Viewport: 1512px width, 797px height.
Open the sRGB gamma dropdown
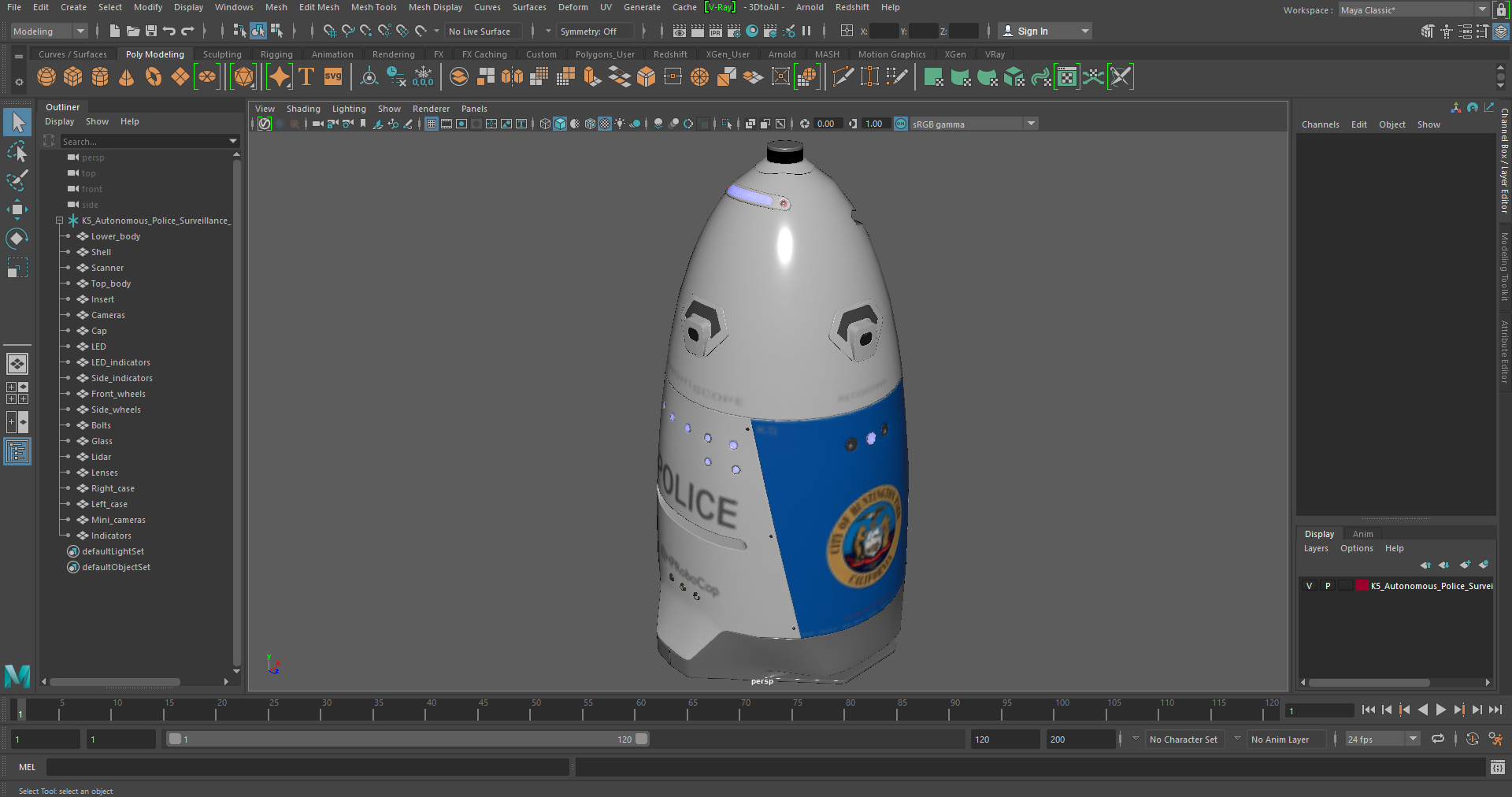pos(975,124)
